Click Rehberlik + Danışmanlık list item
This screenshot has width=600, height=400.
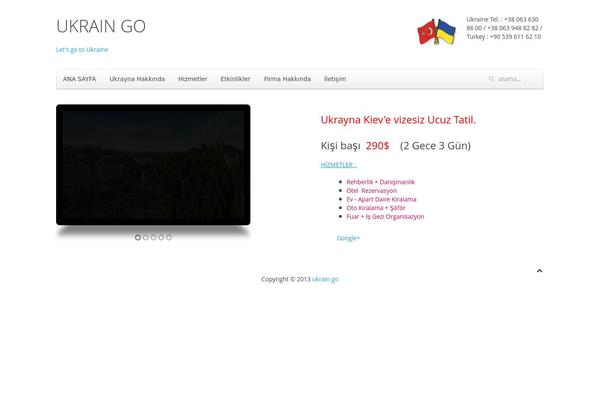pyautogui.click(x=380, y=182)
